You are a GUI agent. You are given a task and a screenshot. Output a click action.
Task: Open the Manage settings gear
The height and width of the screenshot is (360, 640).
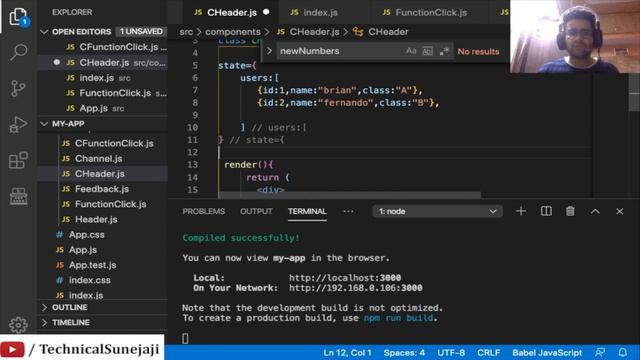tap(18, 325)
